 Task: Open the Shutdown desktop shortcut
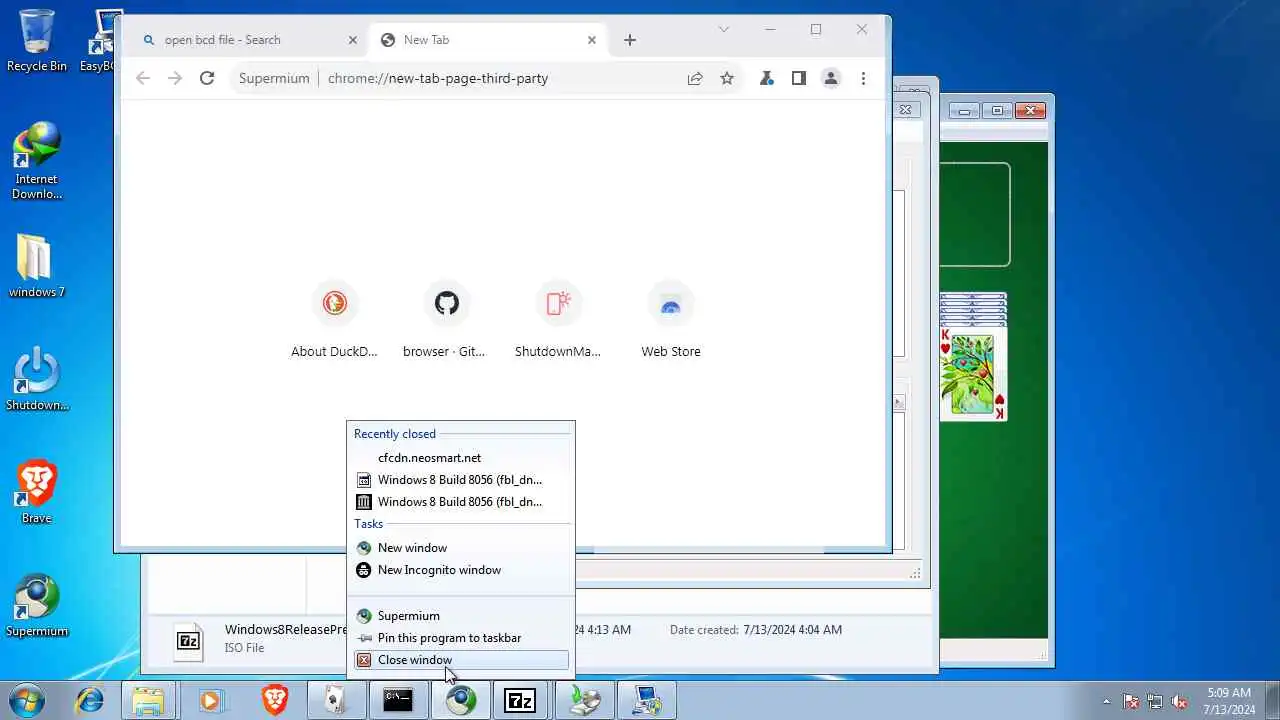(37, 379)
